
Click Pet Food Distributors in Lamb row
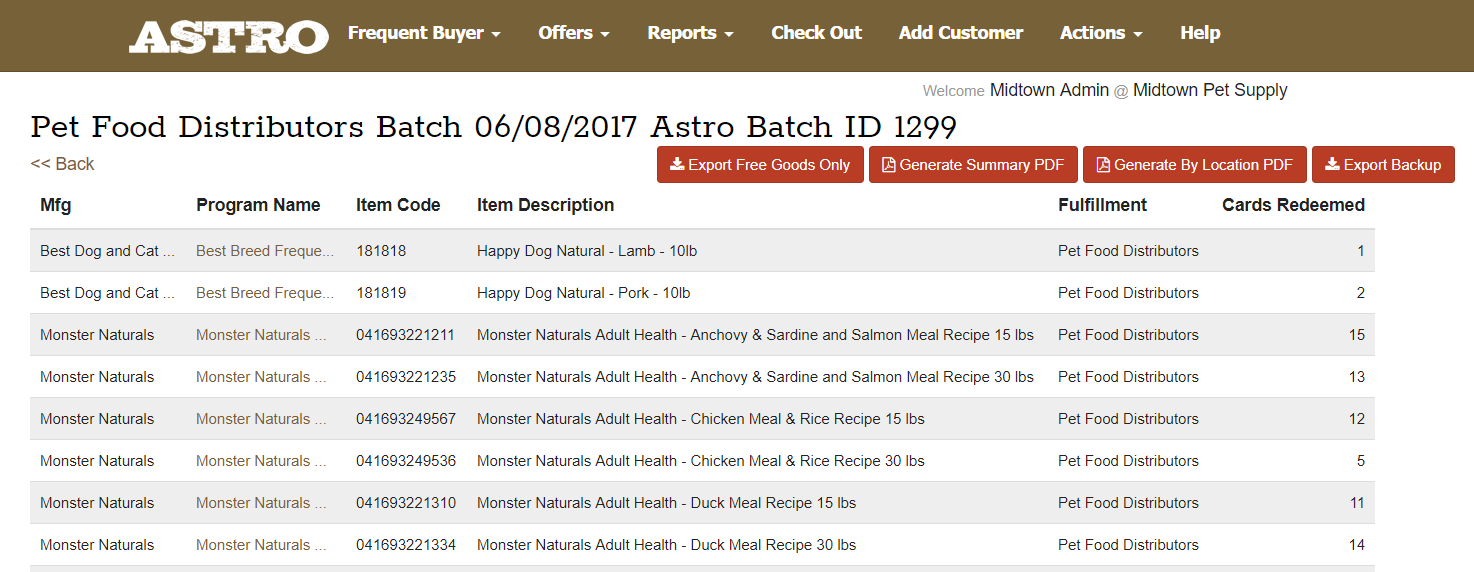pyautogui.click(x=1128, y=251)
